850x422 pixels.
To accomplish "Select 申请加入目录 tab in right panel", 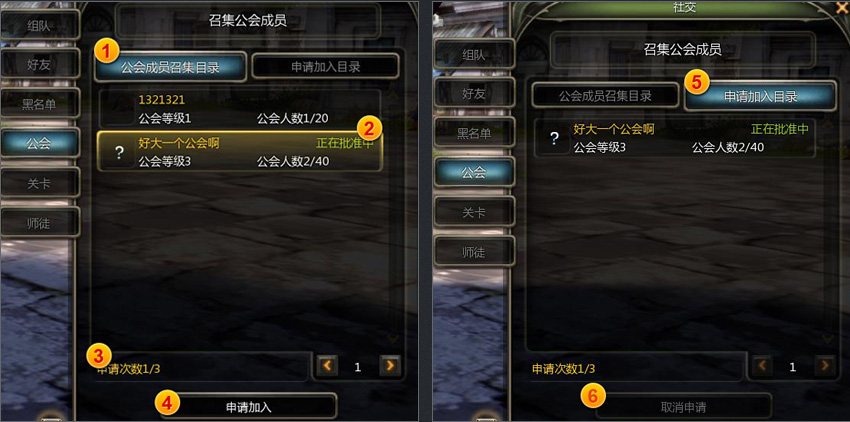I will tap(761, 97).
